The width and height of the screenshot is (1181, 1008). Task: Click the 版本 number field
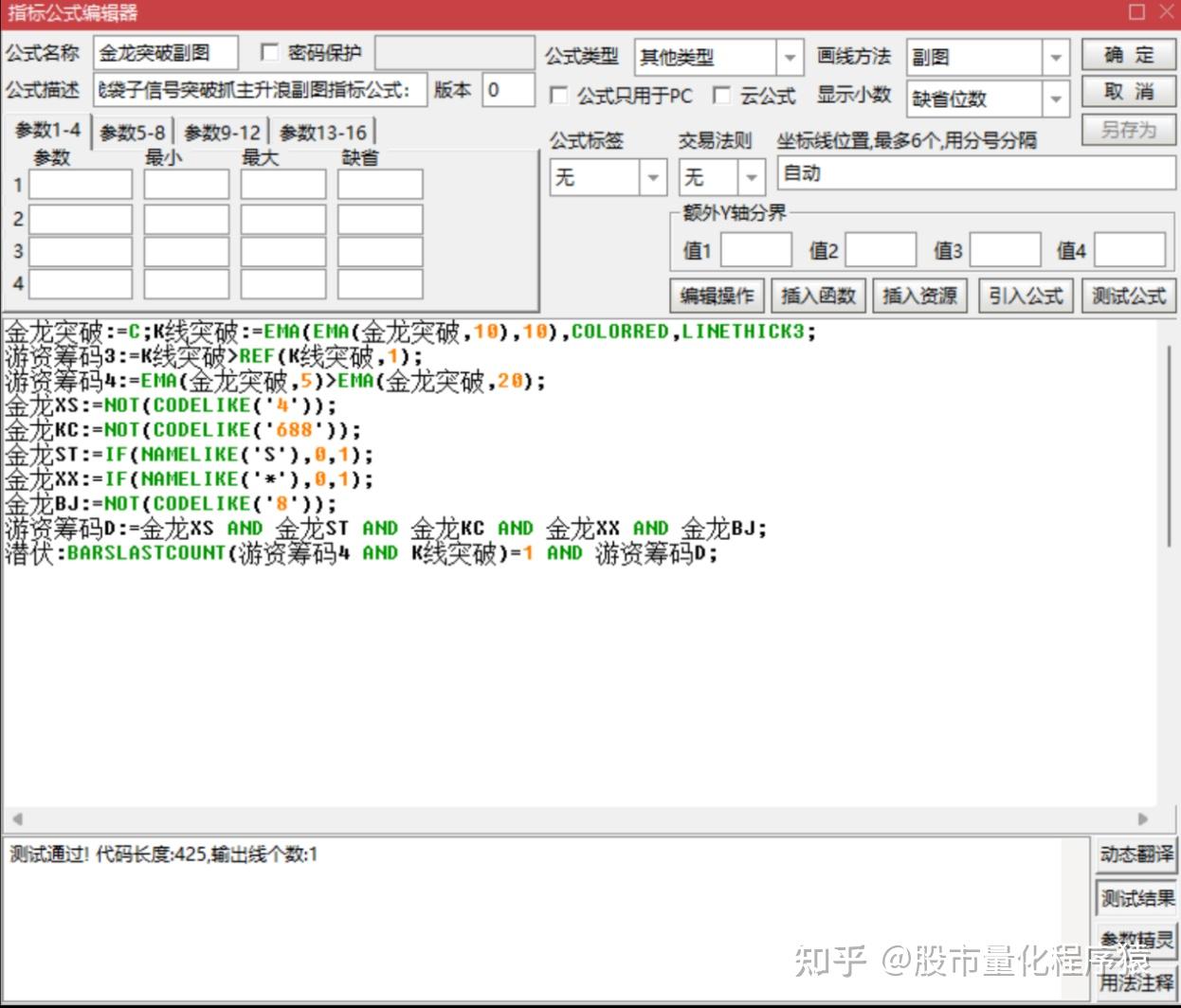(x=508, y=90)
